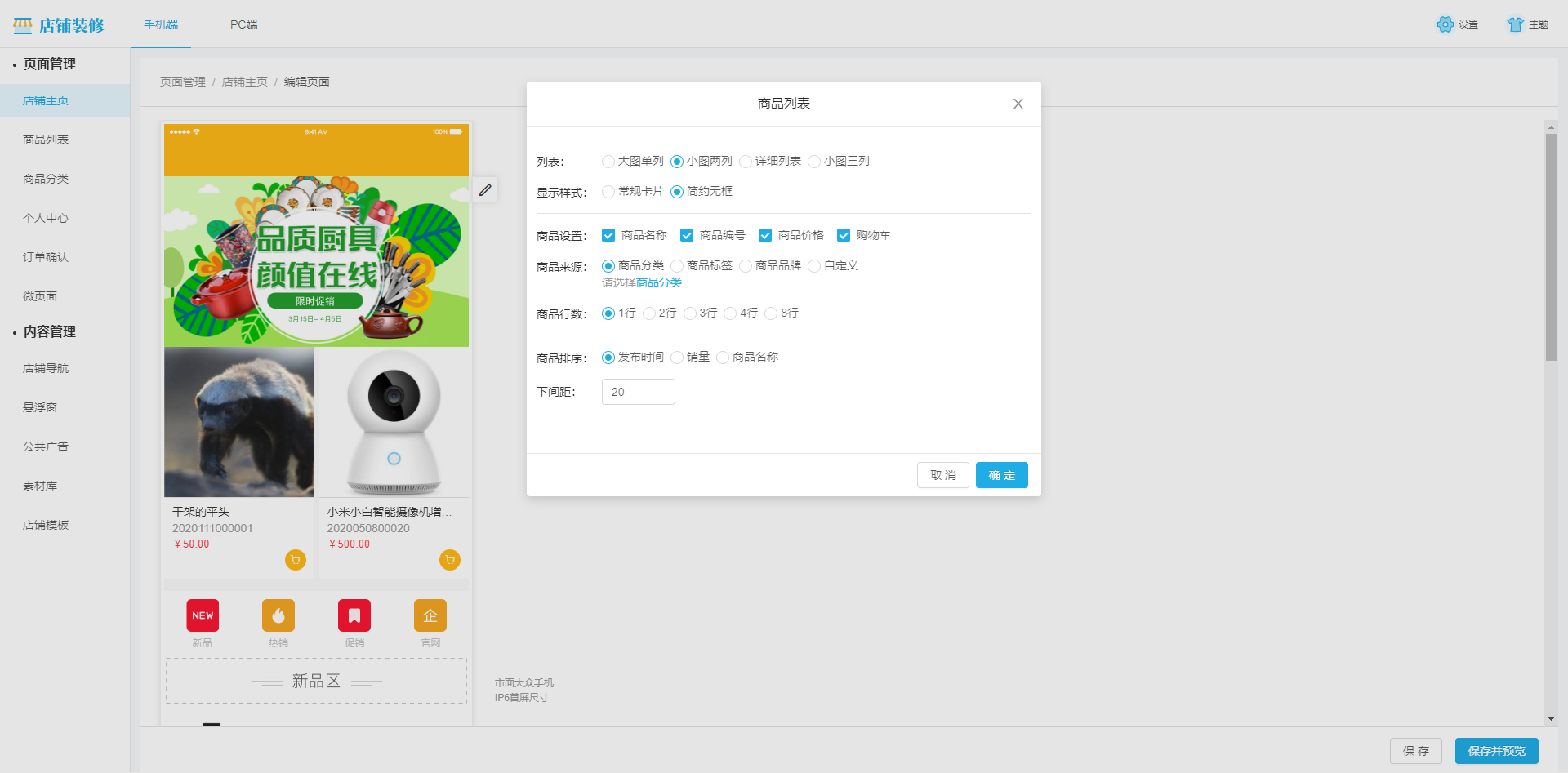Switch to the PC端 tab
The height and width of the screenshot is (773, 1568).
(243, 25)
